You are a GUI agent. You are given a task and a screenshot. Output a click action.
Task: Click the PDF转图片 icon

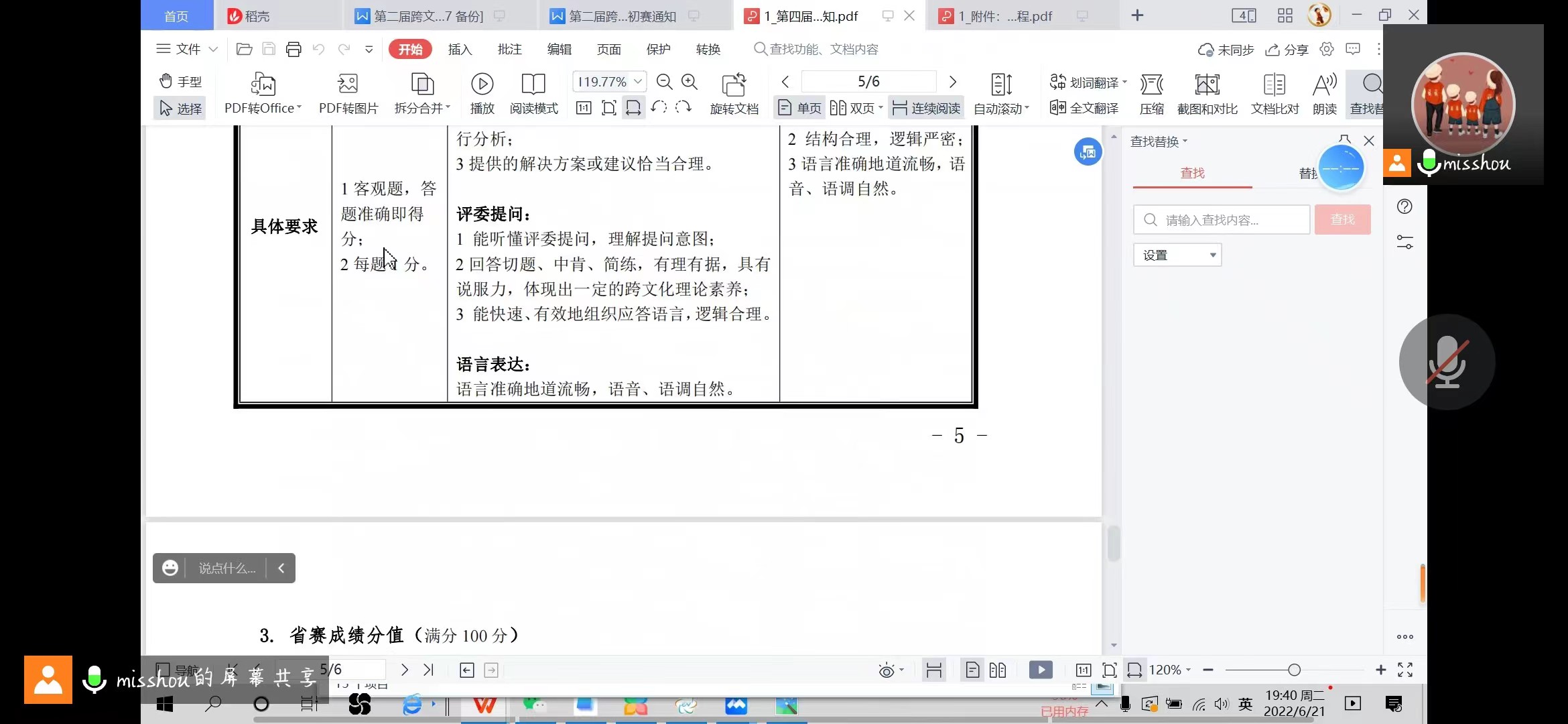348,85
